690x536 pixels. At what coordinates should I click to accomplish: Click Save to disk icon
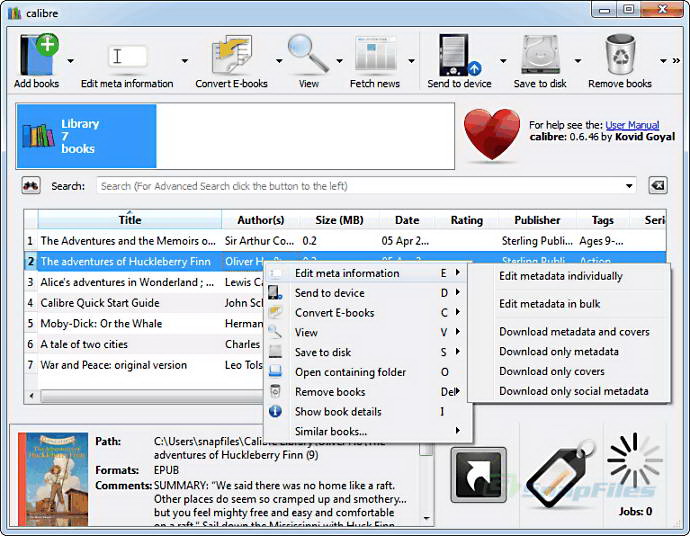540,55
